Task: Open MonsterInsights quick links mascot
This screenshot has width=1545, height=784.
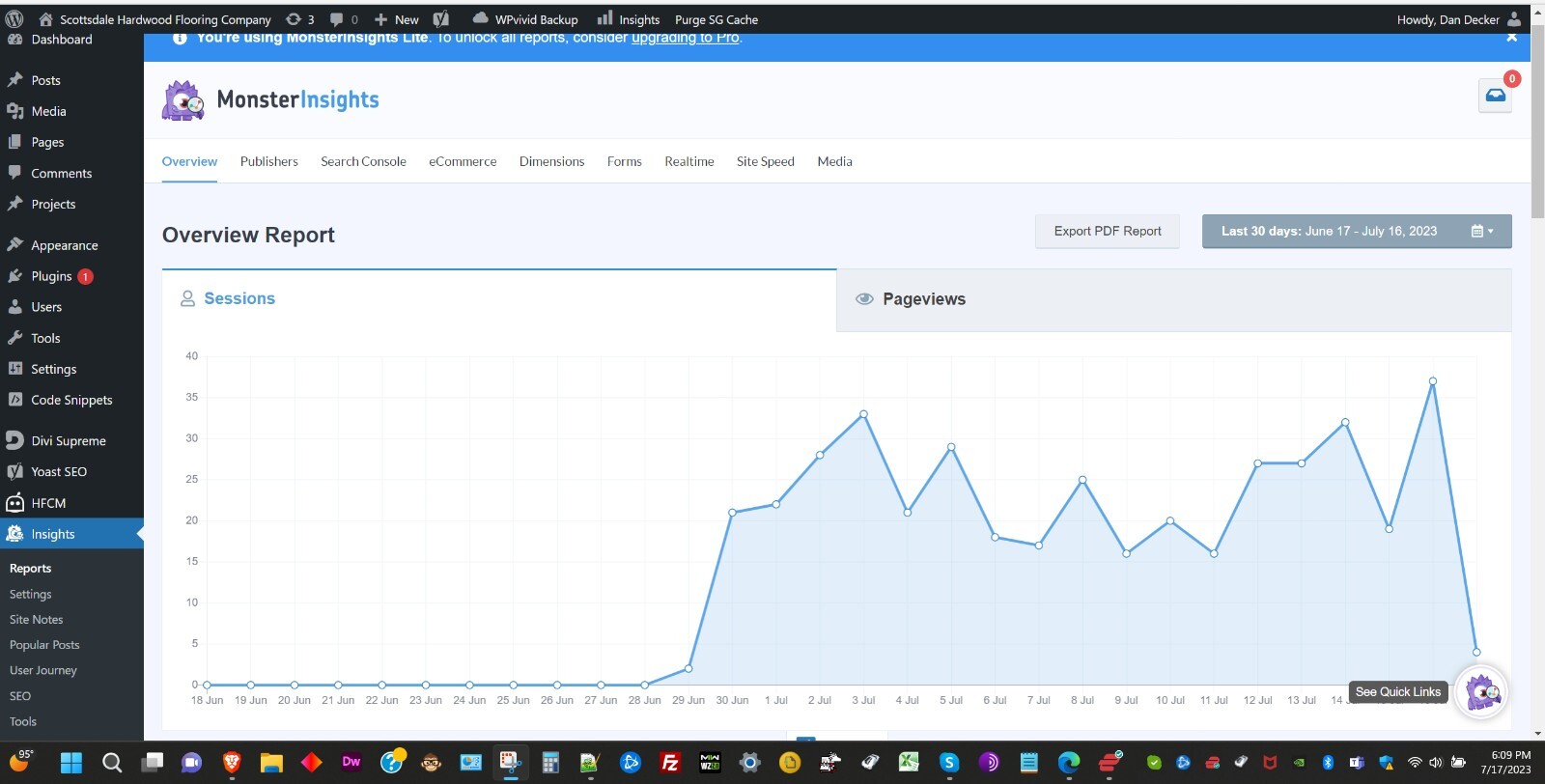Action: (x=1481, y=691)
